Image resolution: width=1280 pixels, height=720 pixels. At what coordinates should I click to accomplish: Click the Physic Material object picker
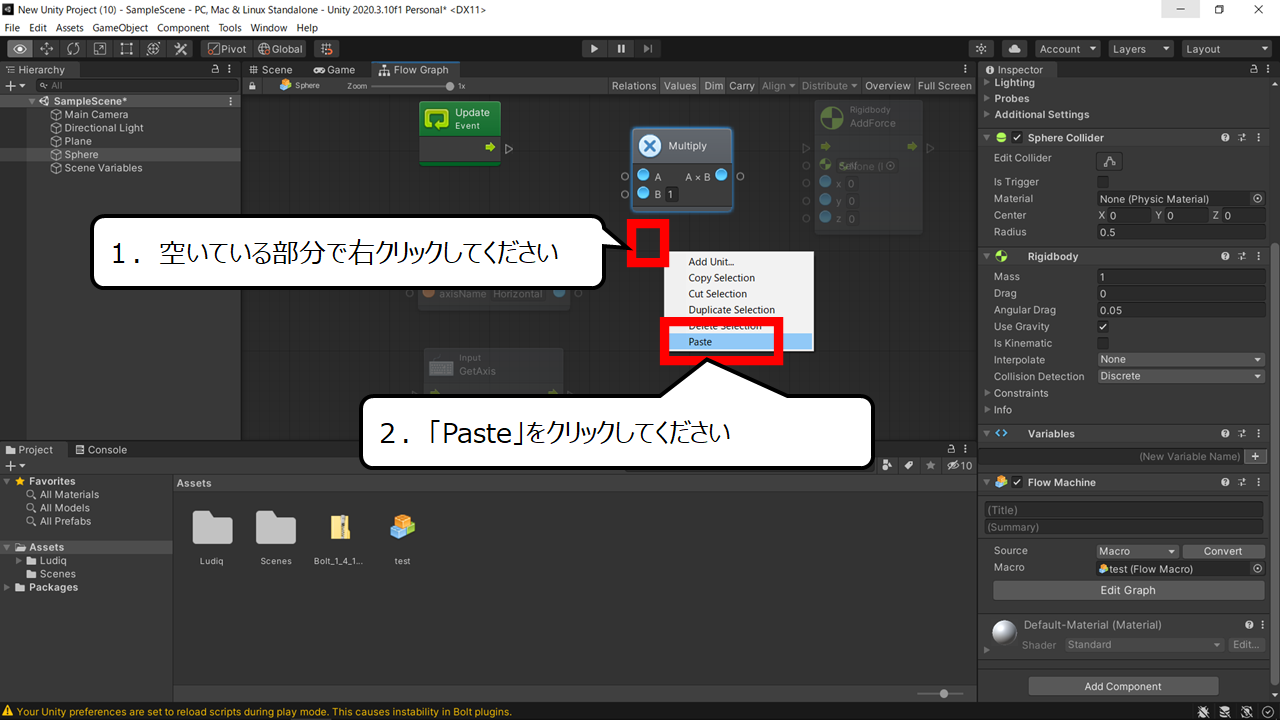point(1257,199)
